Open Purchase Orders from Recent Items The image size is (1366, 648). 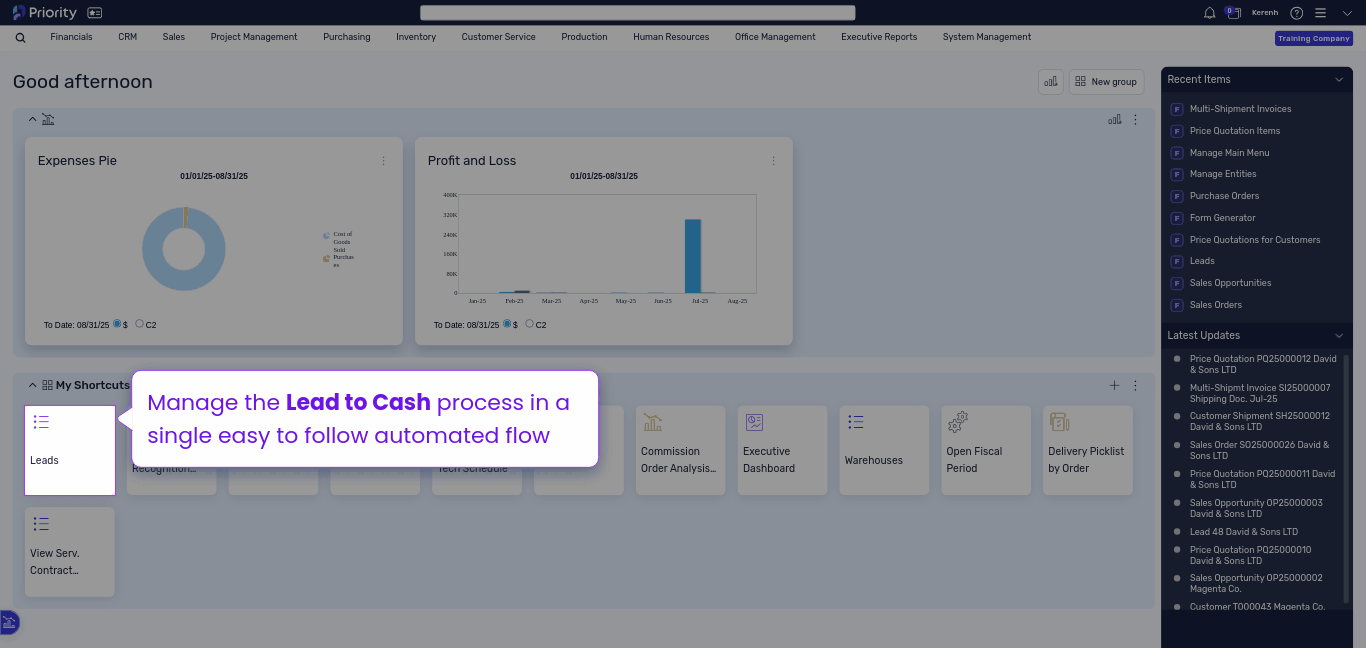[1224, 196]
